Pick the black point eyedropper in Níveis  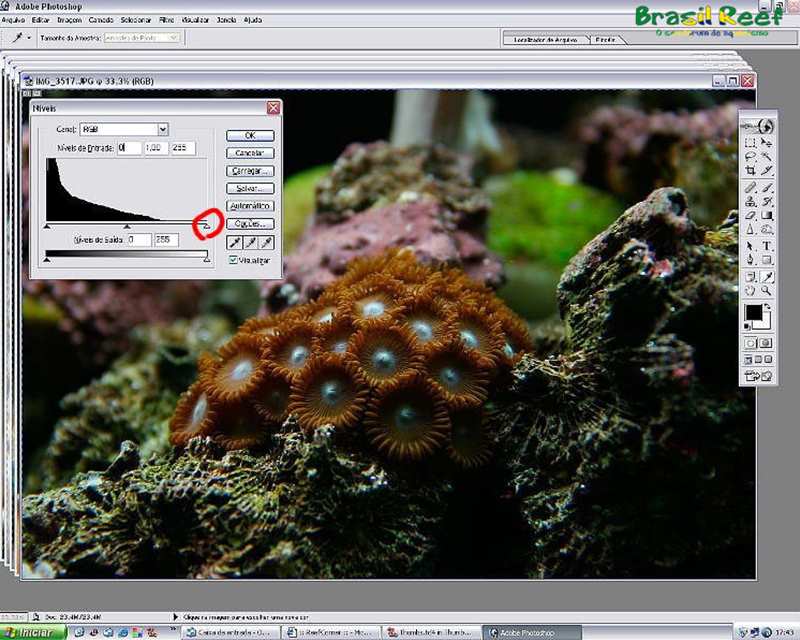[x=233, y=241]
